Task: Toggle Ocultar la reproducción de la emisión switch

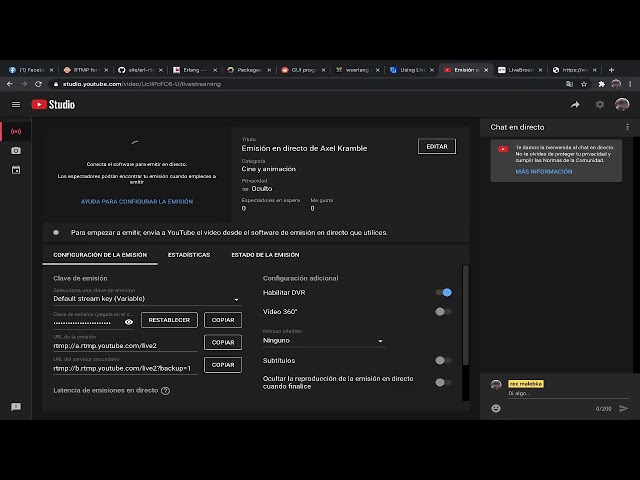Action: (444, 382)
